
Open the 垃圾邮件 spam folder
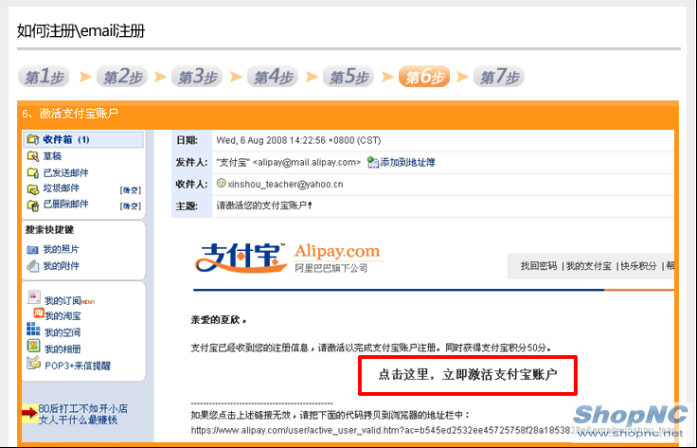pos(61,188)
